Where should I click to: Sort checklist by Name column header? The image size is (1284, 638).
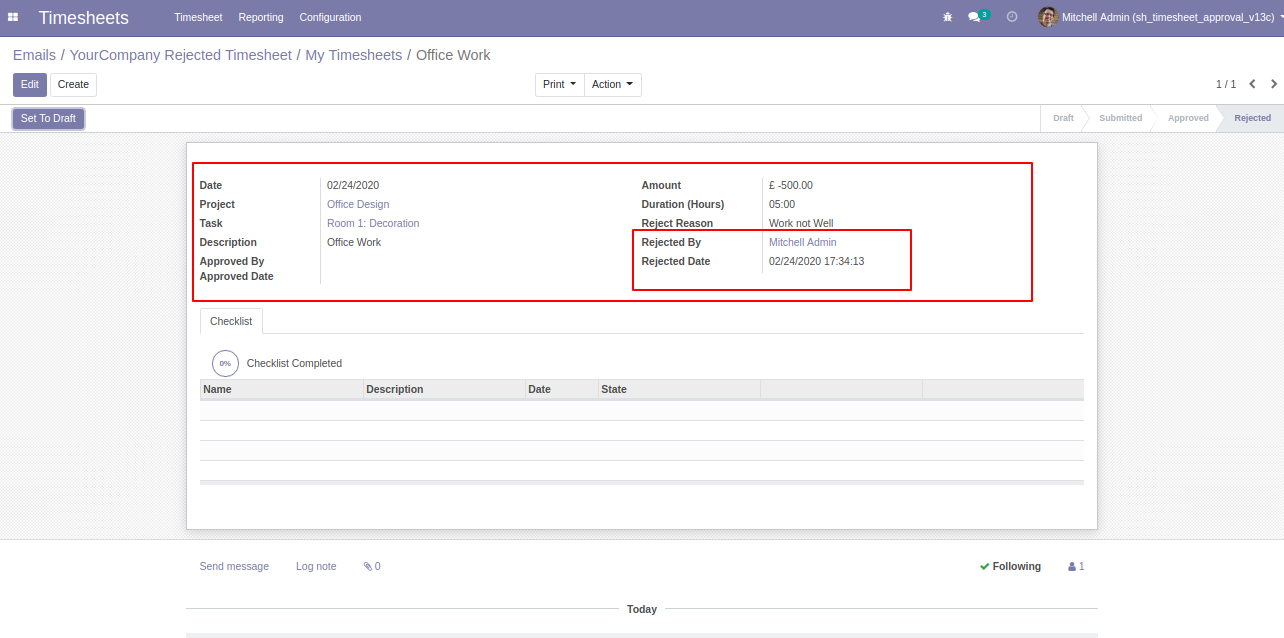[x=282, y=389]
